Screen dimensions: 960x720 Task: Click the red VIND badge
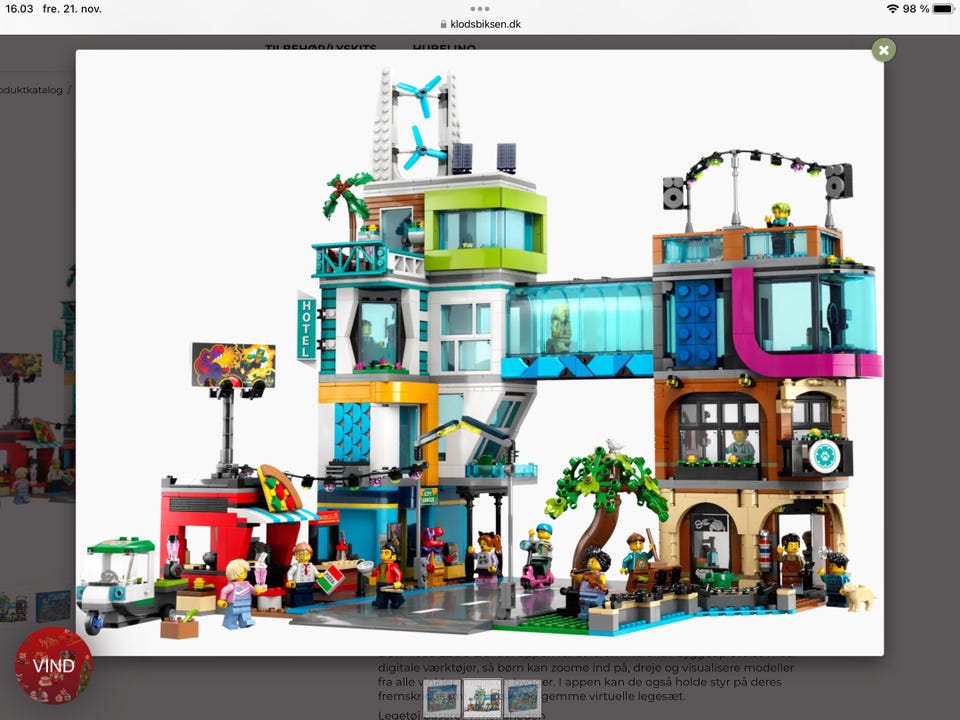(x=53, y=666)
